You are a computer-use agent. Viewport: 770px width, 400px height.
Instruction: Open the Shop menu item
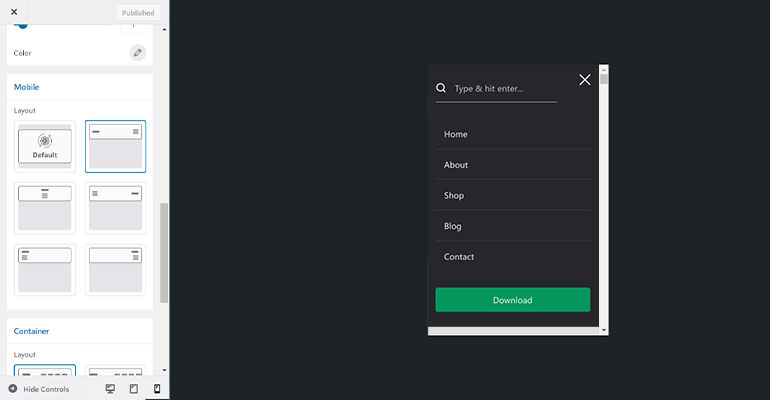click(x=454, y=195)
